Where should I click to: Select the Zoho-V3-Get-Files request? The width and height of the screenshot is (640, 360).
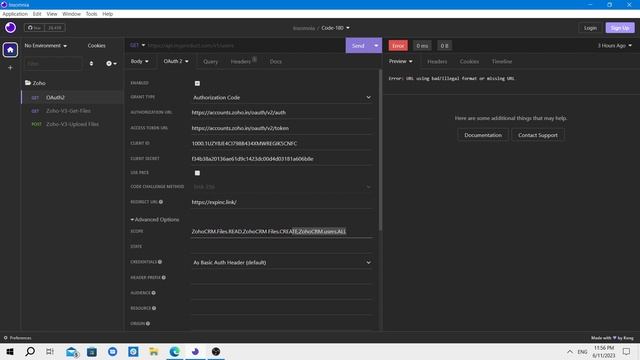73,111
